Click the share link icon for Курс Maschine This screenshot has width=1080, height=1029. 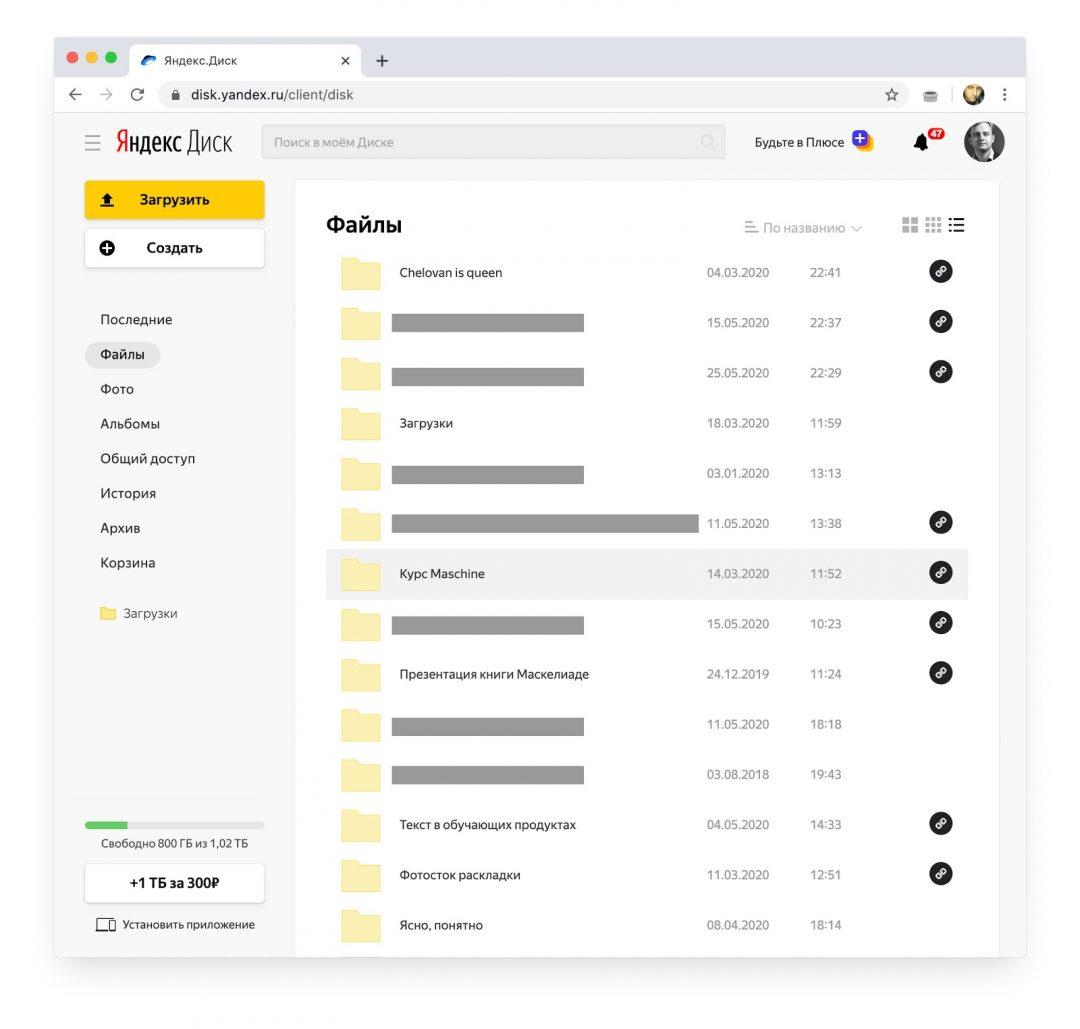pos(940,572)
